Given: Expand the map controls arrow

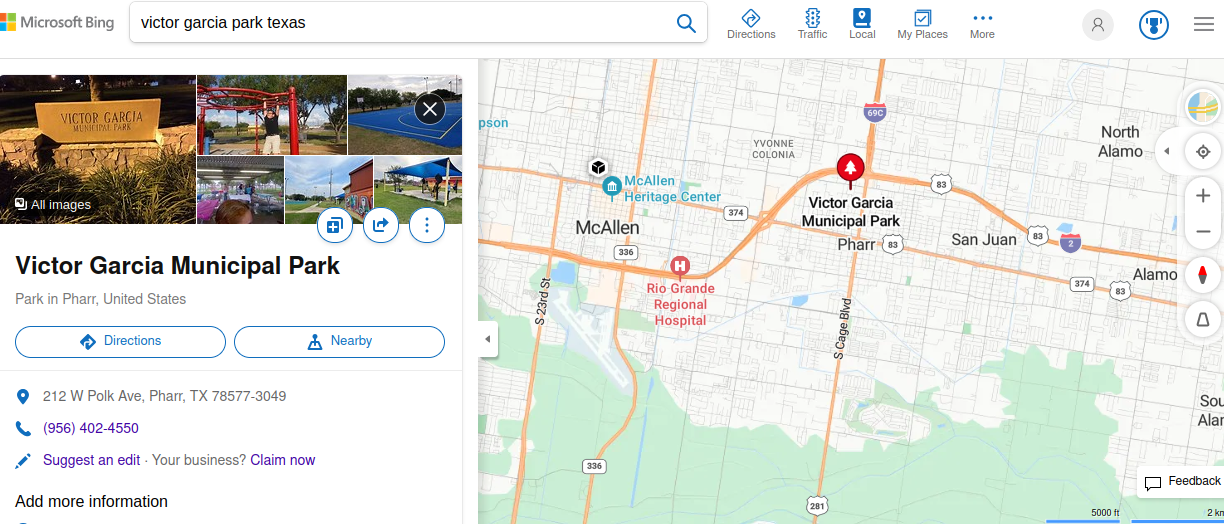Looking at the screenshot, I should click(1166, 152).
